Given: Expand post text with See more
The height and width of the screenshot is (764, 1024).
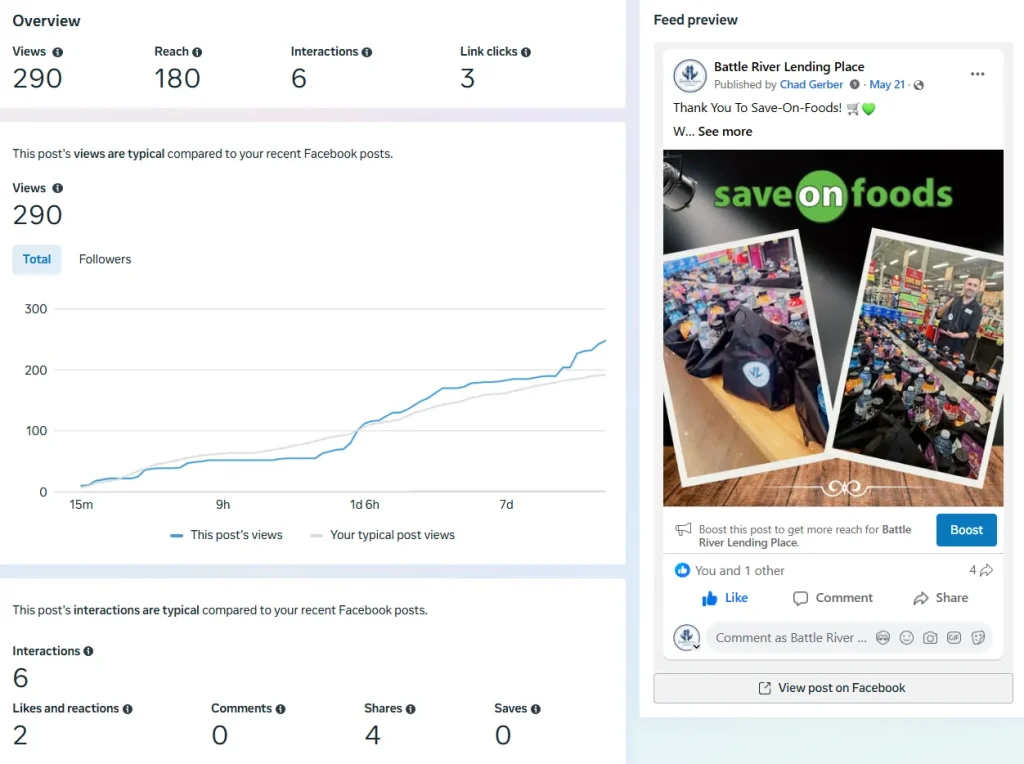Looking at the screenshot, I should [725, 131].
